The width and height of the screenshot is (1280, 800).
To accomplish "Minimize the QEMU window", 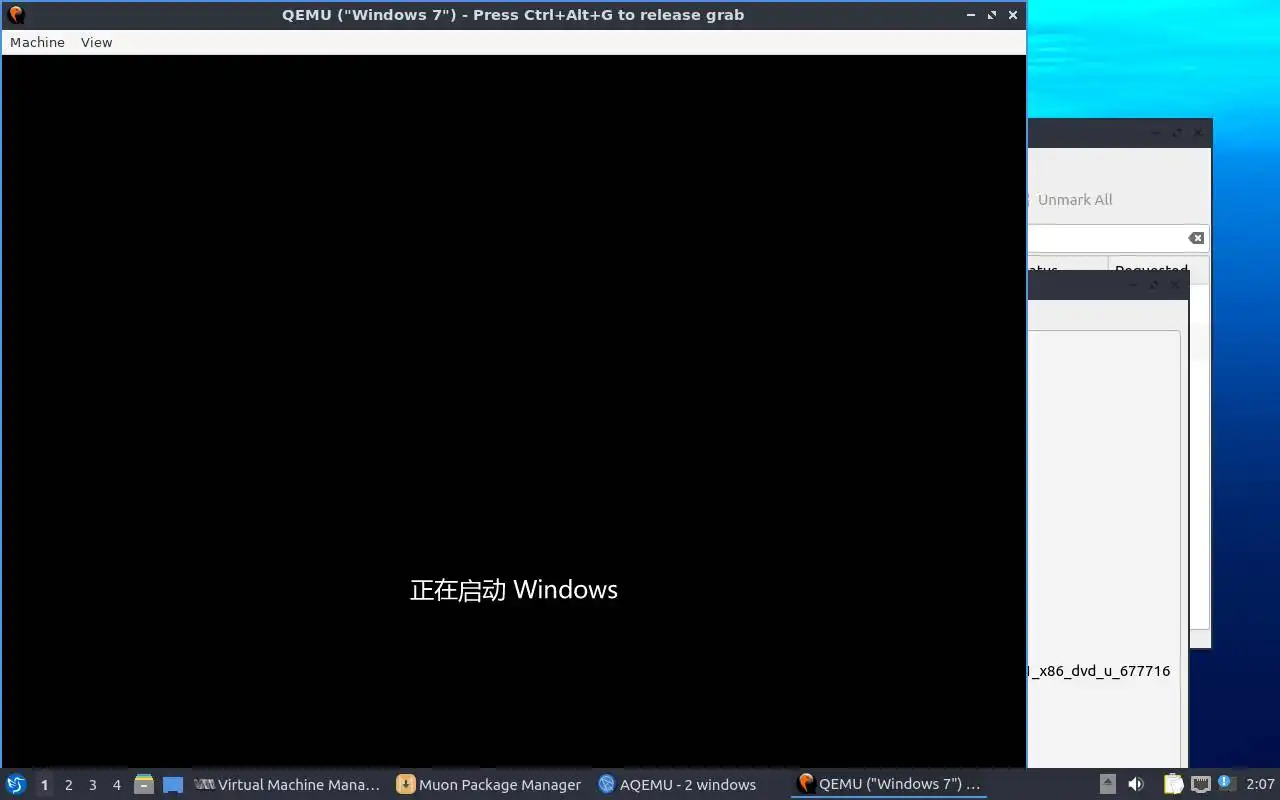I will [x=971, y=15].
